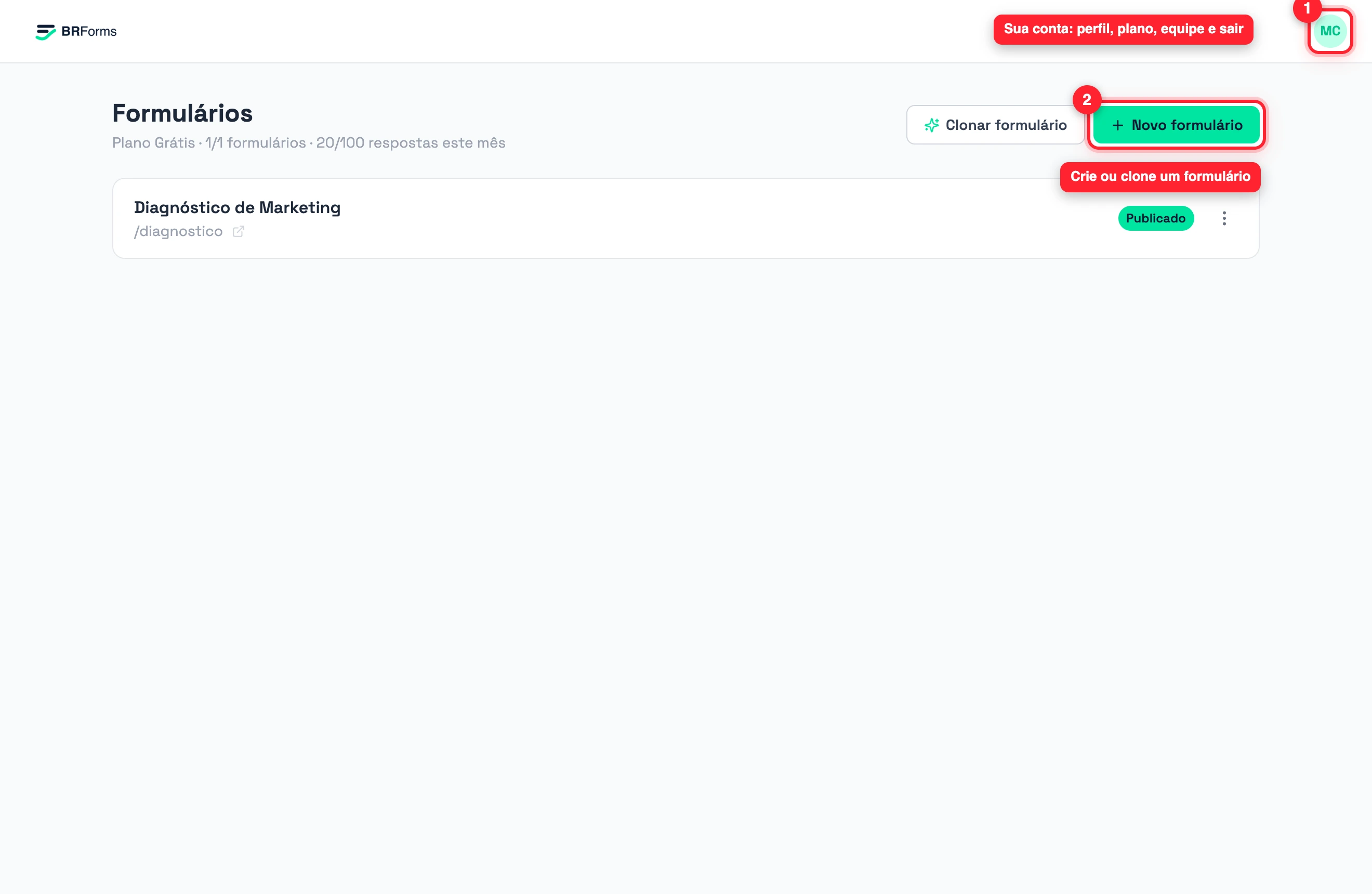1372x894 pixels.
Task: Click the 'Sua conta: perfil, plano, equipe e sair' tooltip
Action: pos(1123,30)
